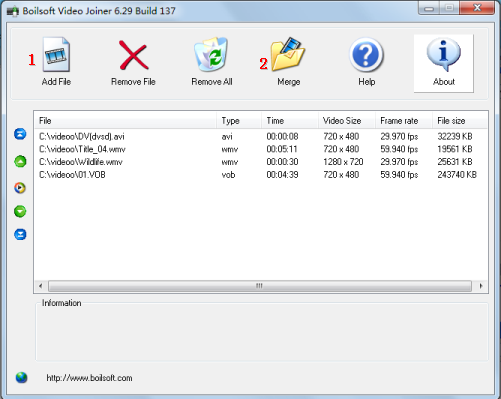Click the 00:04:39 time cell

pos(282,175)
